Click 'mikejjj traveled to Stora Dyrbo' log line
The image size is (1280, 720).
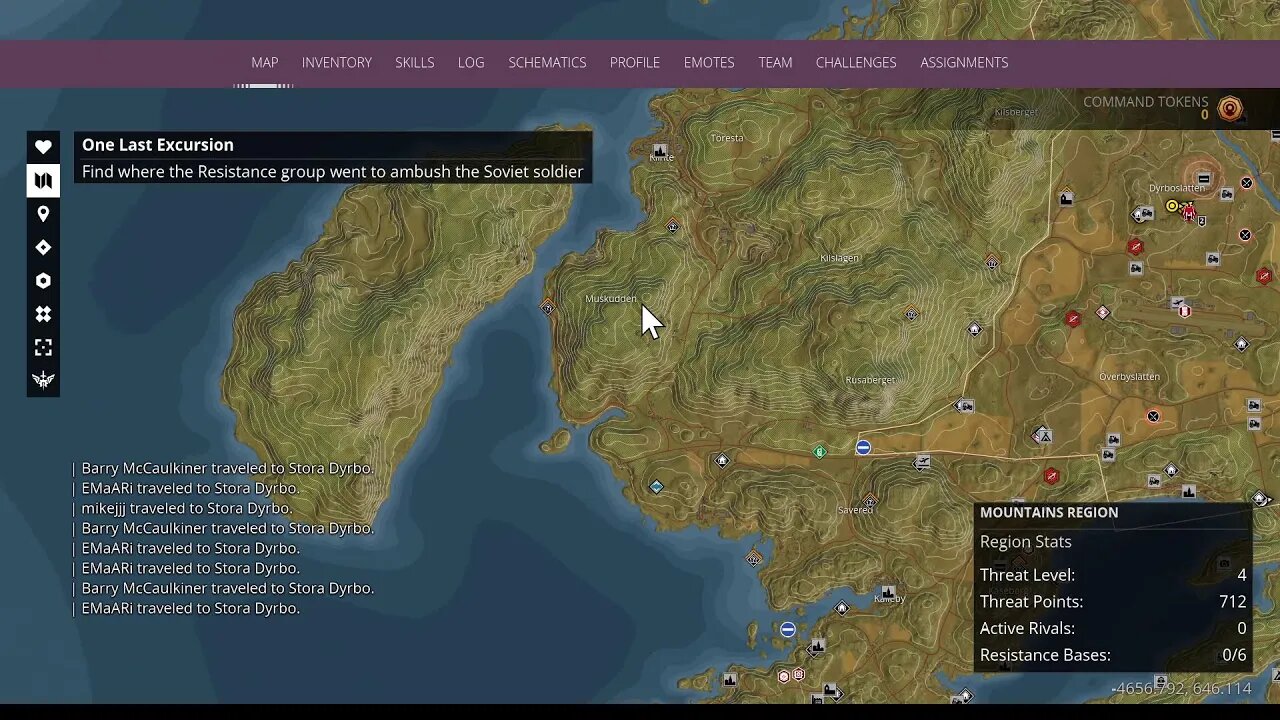[x=186, y=508]
